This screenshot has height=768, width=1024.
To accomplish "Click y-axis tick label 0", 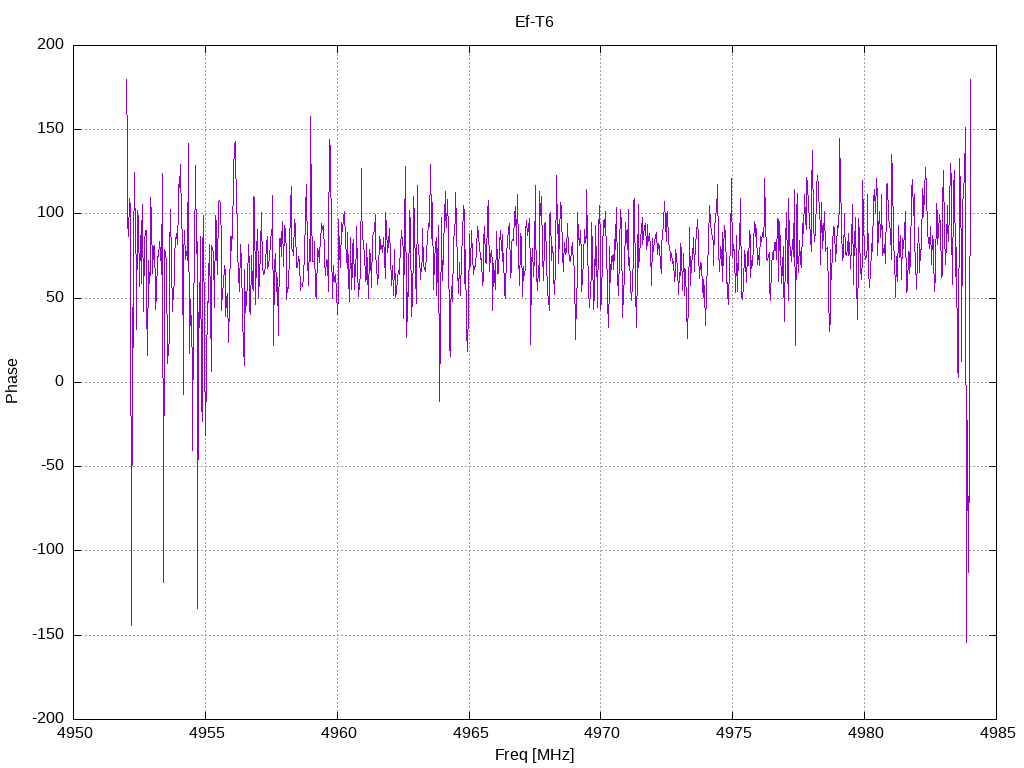I will pyautogui.click(x=60, y=381).
